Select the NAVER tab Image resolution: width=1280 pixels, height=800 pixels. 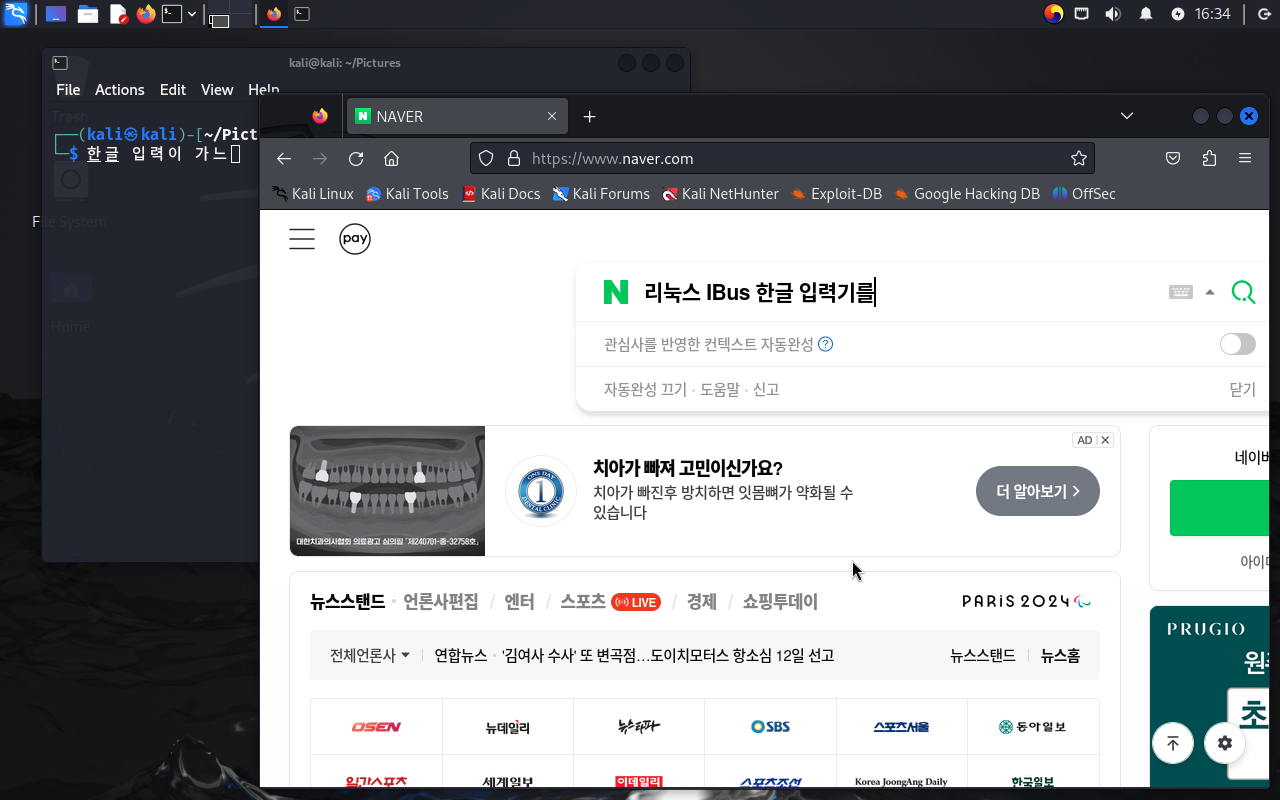(456, 116)
